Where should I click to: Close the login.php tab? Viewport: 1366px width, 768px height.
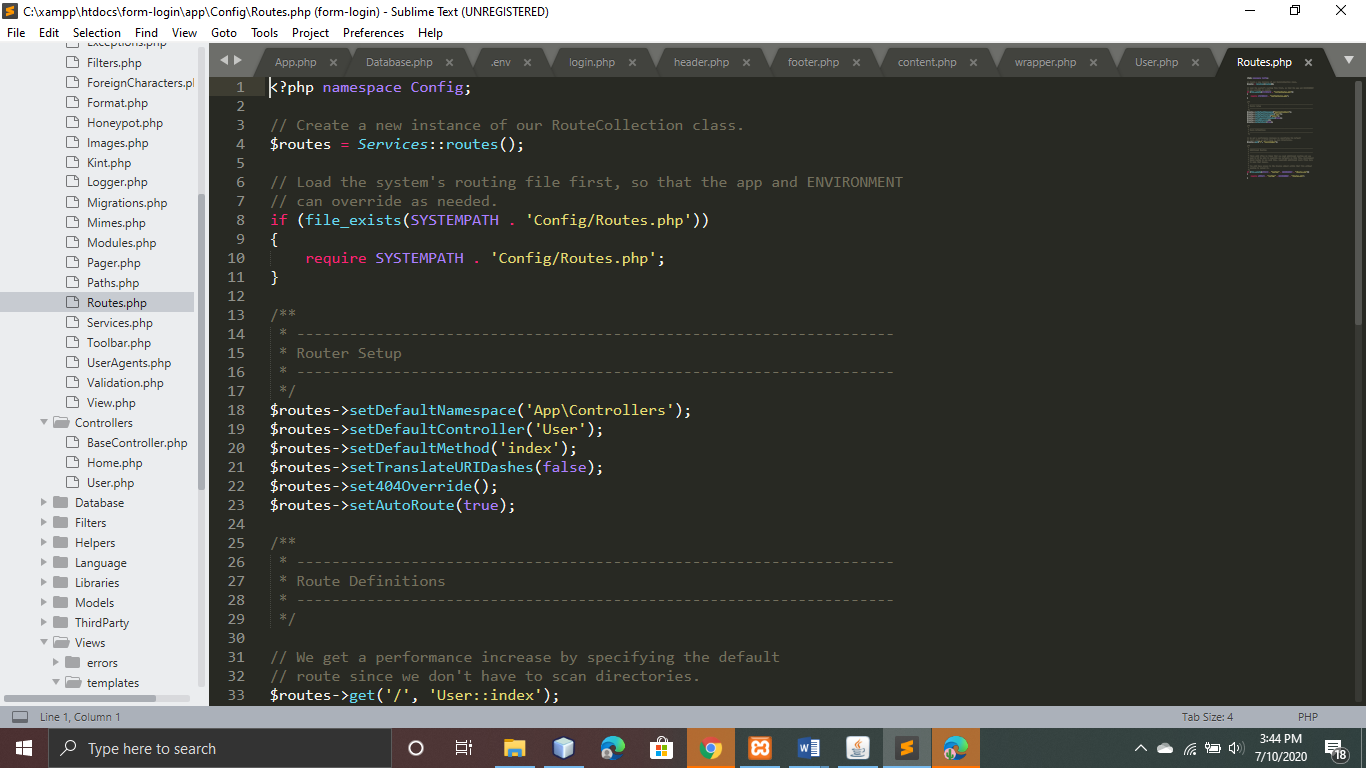point(631,62)
